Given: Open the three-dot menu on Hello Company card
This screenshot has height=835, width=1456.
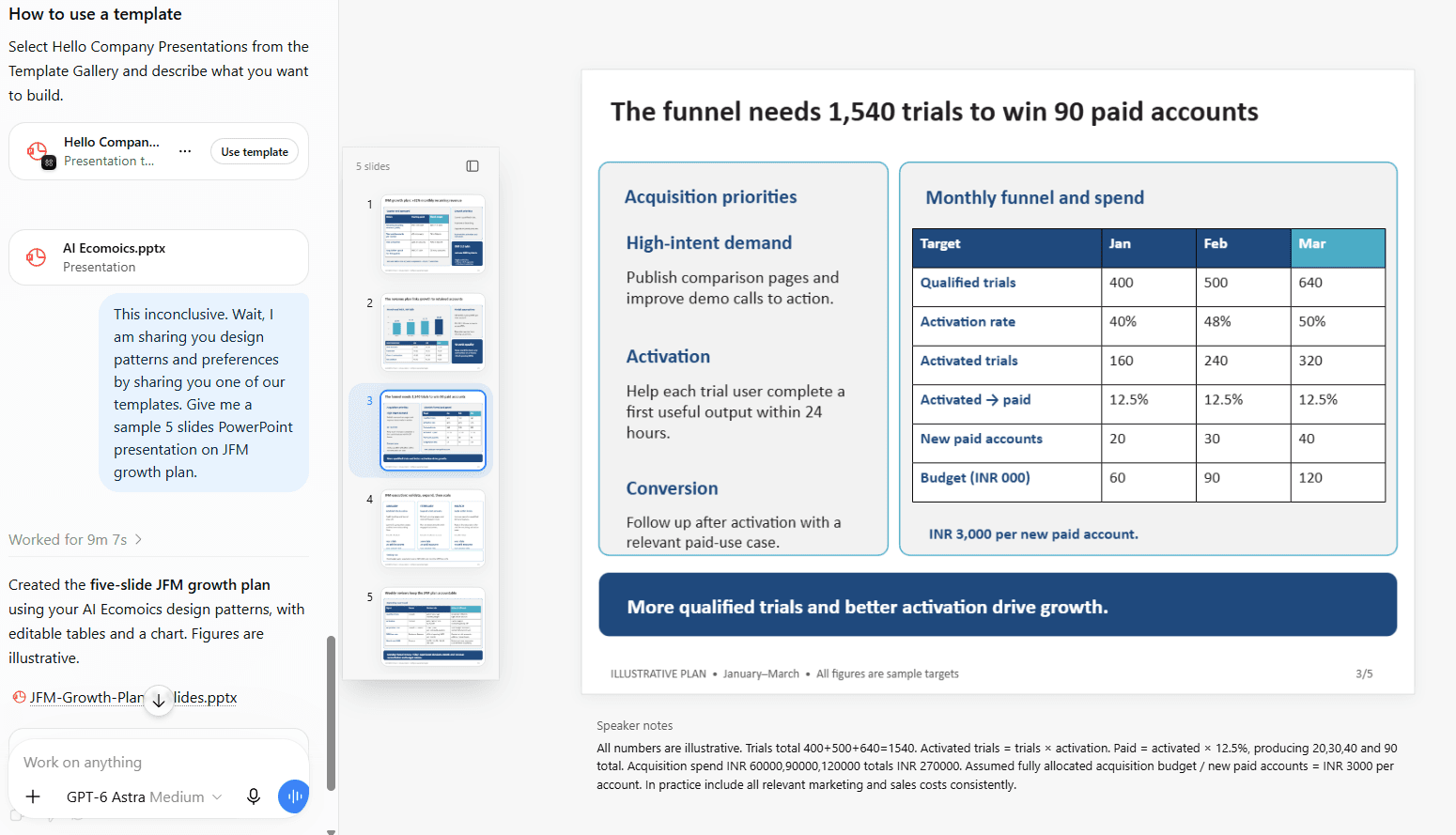Looking at the screenshot, I should click(x=185, y=151).
